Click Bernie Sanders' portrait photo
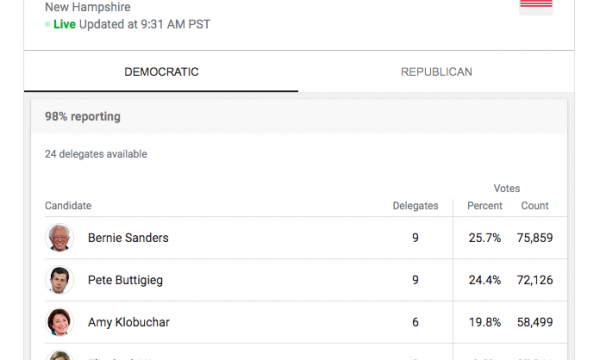Viewport: 600px width, 360px height. click(59, 238)
